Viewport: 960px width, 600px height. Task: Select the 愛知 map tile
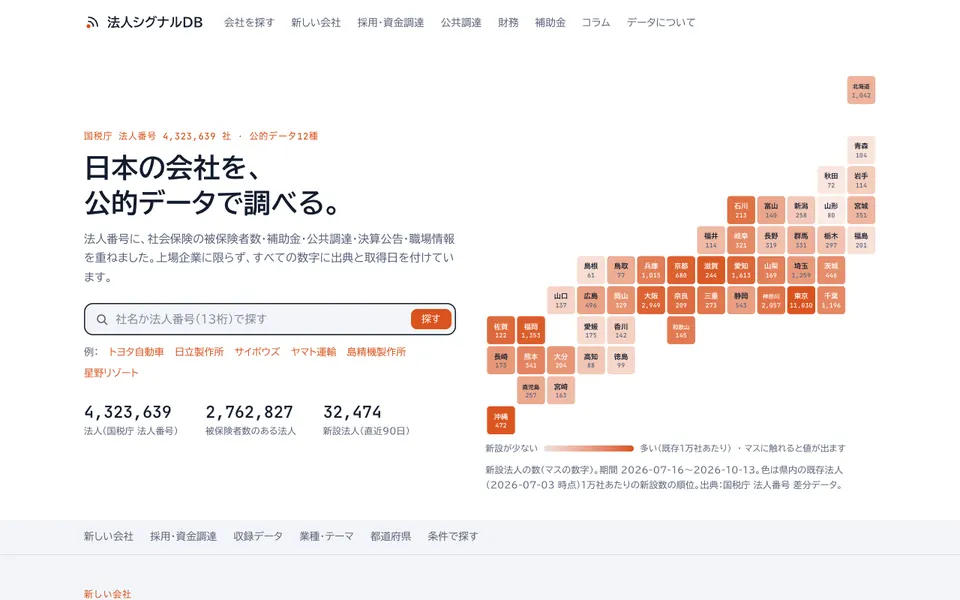[741, 271]
